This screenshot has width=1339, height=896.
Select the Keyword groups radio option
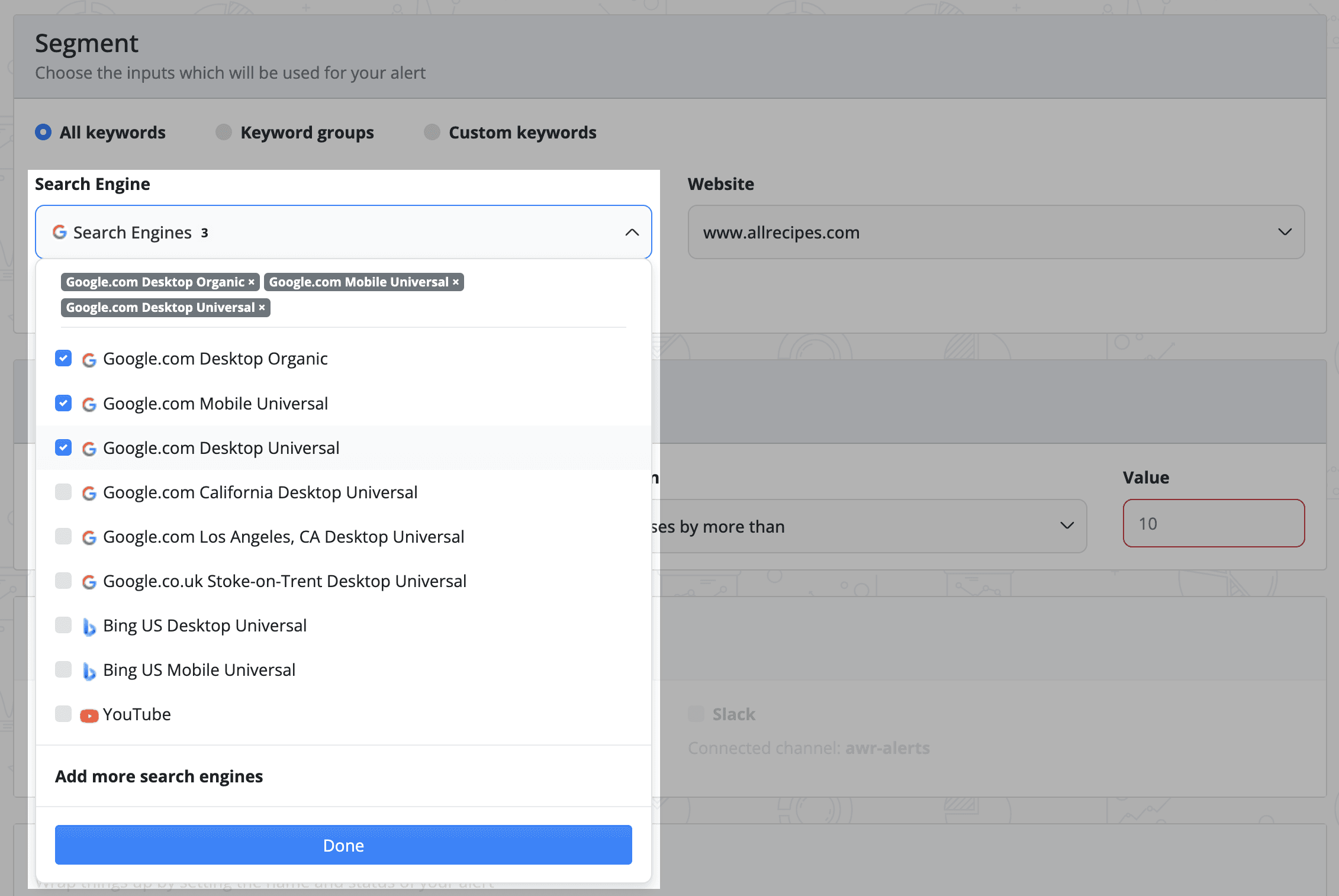coord(224,132)
